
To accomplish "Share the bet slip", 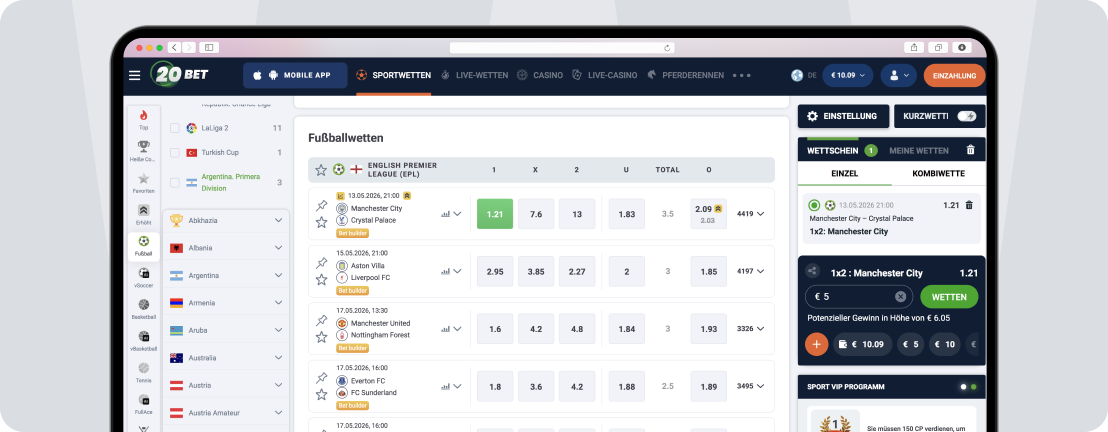I will click(812, 271).
